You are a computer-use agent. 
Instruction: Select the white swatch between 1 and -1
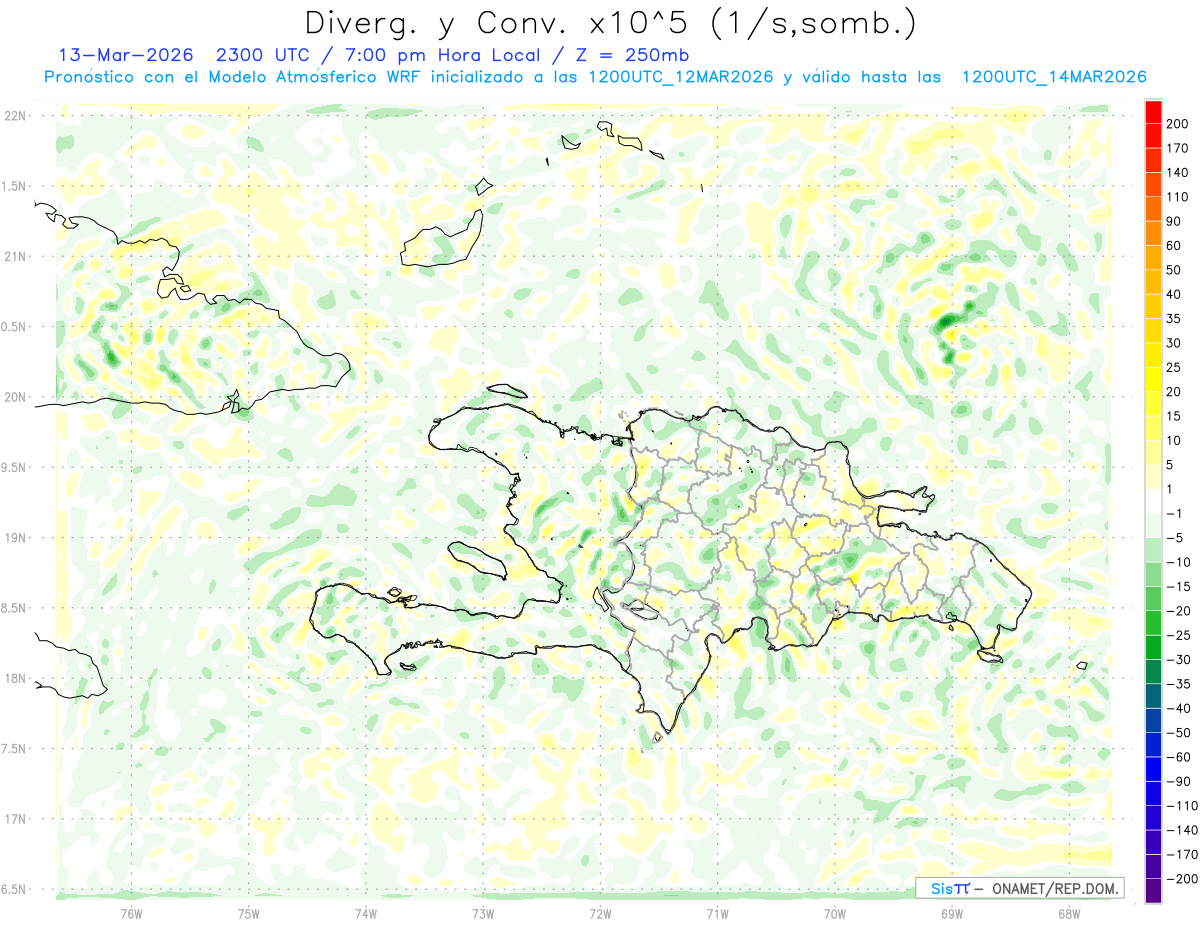coord(1153,501)
